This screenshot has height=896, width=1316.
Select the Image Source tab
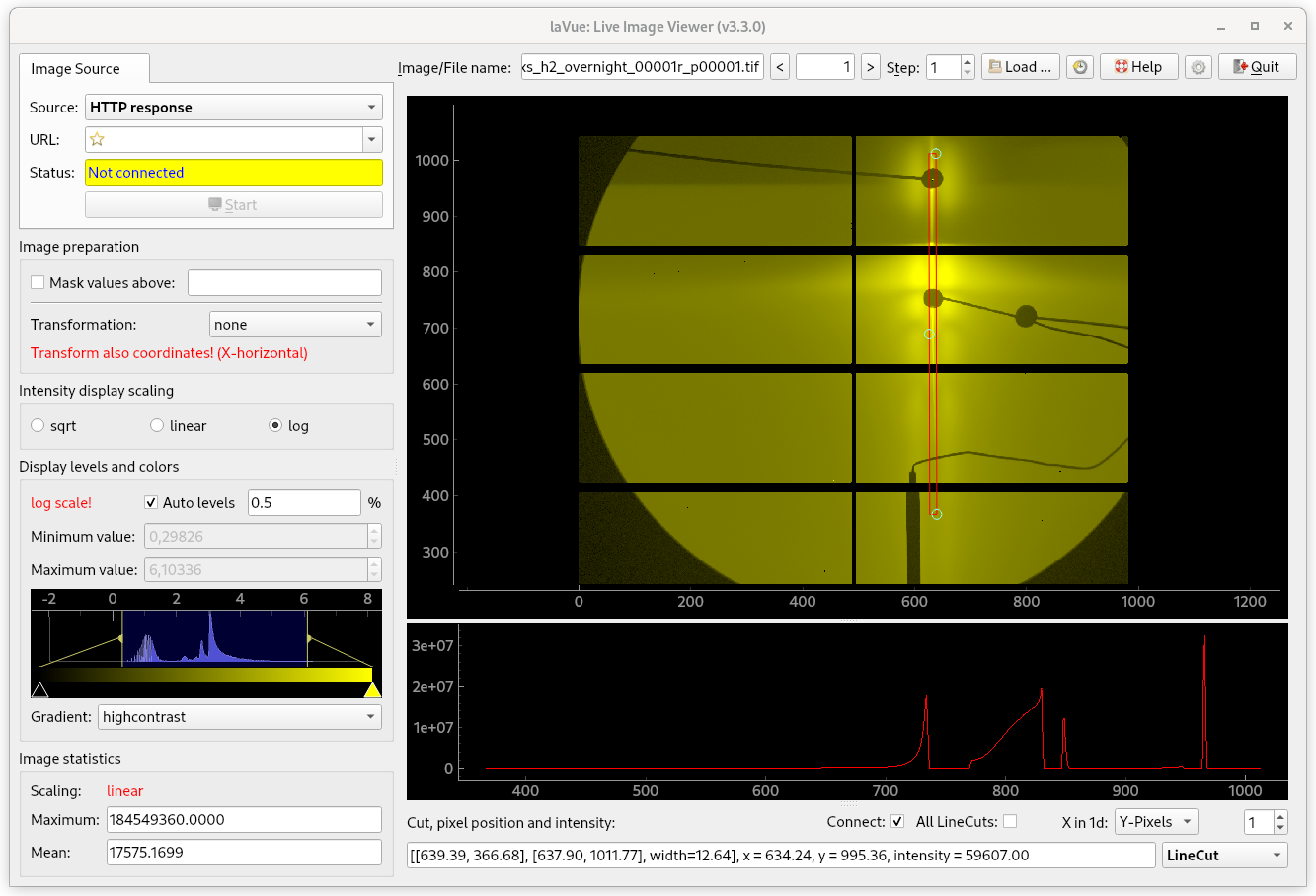[76, 69]
